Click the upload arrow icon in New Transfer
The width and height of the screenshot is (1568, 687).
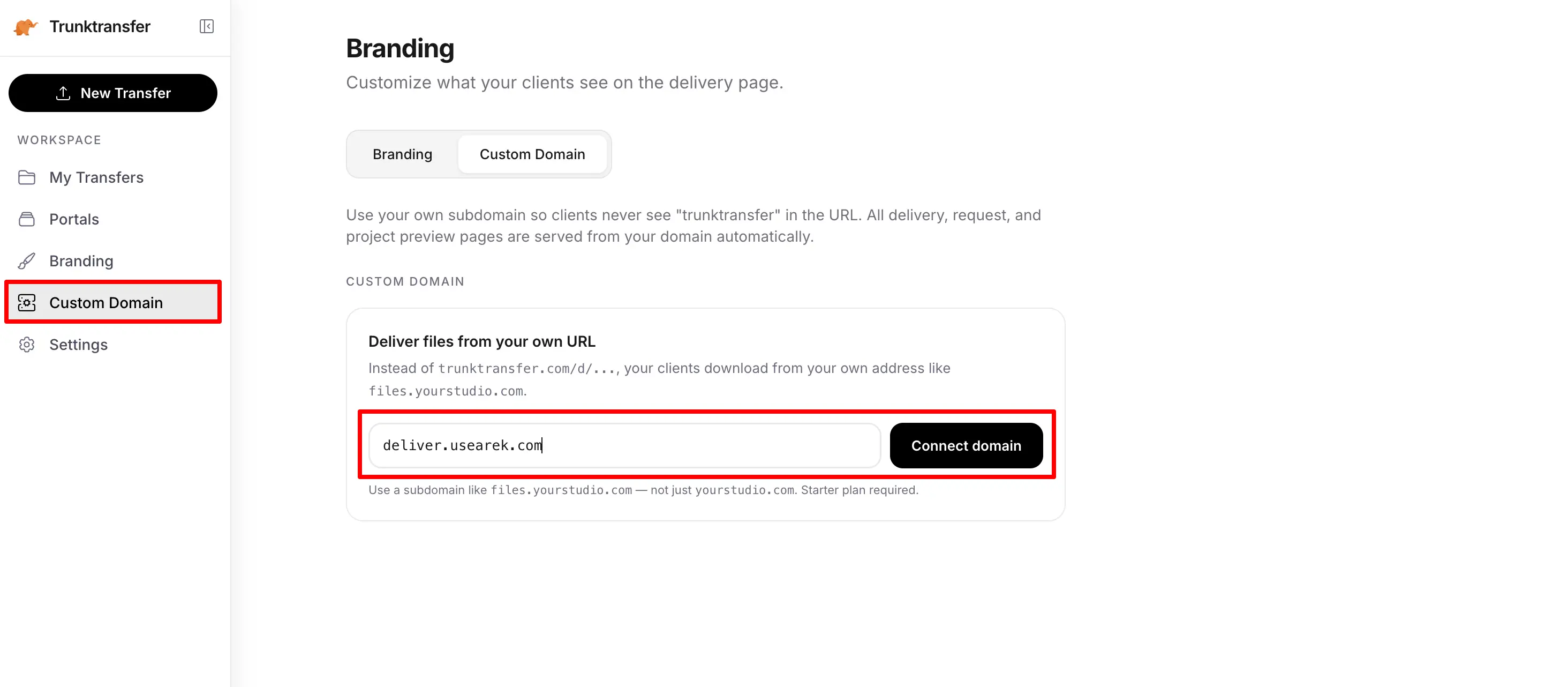coord(63,93)
